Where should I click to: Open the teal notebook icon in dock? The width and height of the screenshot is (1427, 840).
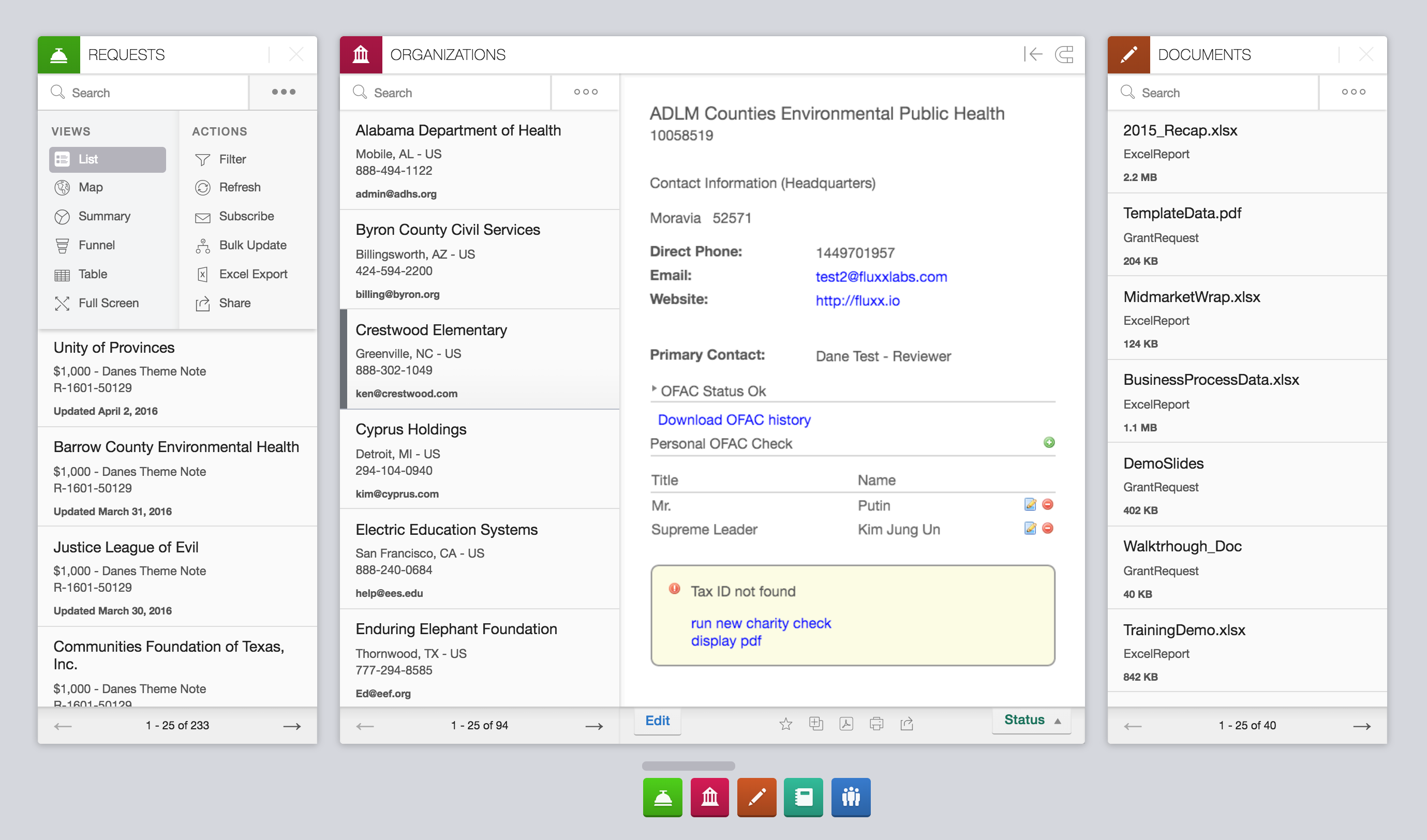click(803, 797)
